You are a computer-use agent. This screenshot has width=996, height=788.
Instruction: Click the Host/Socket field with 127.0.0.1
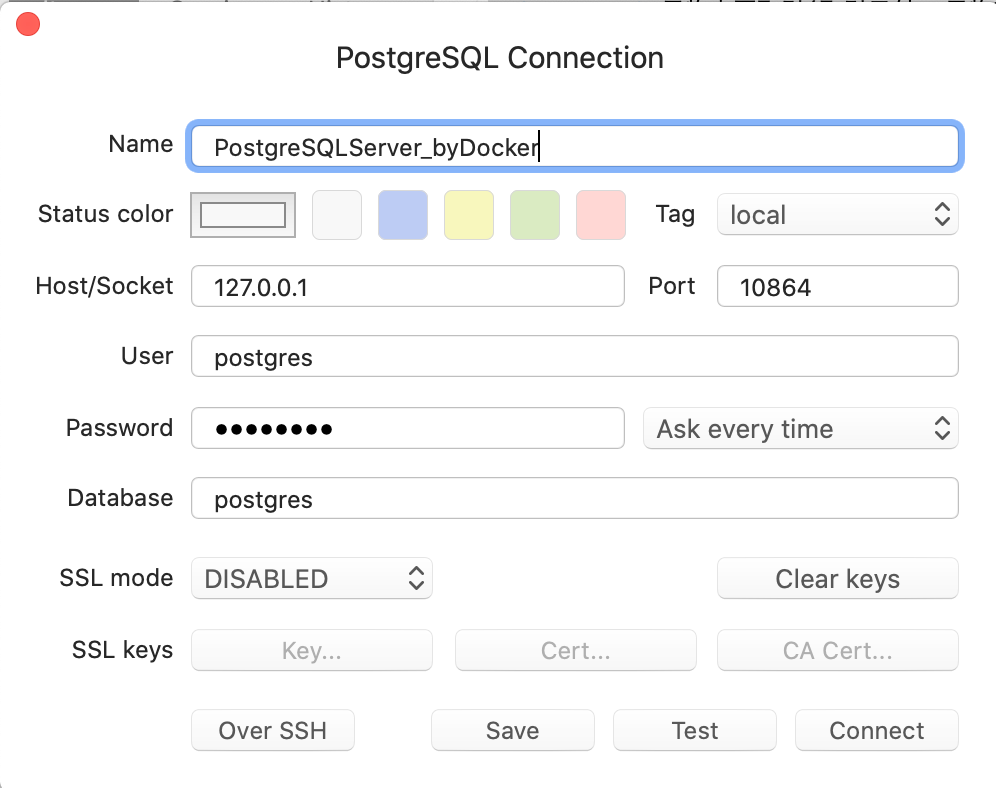point(408,286)
